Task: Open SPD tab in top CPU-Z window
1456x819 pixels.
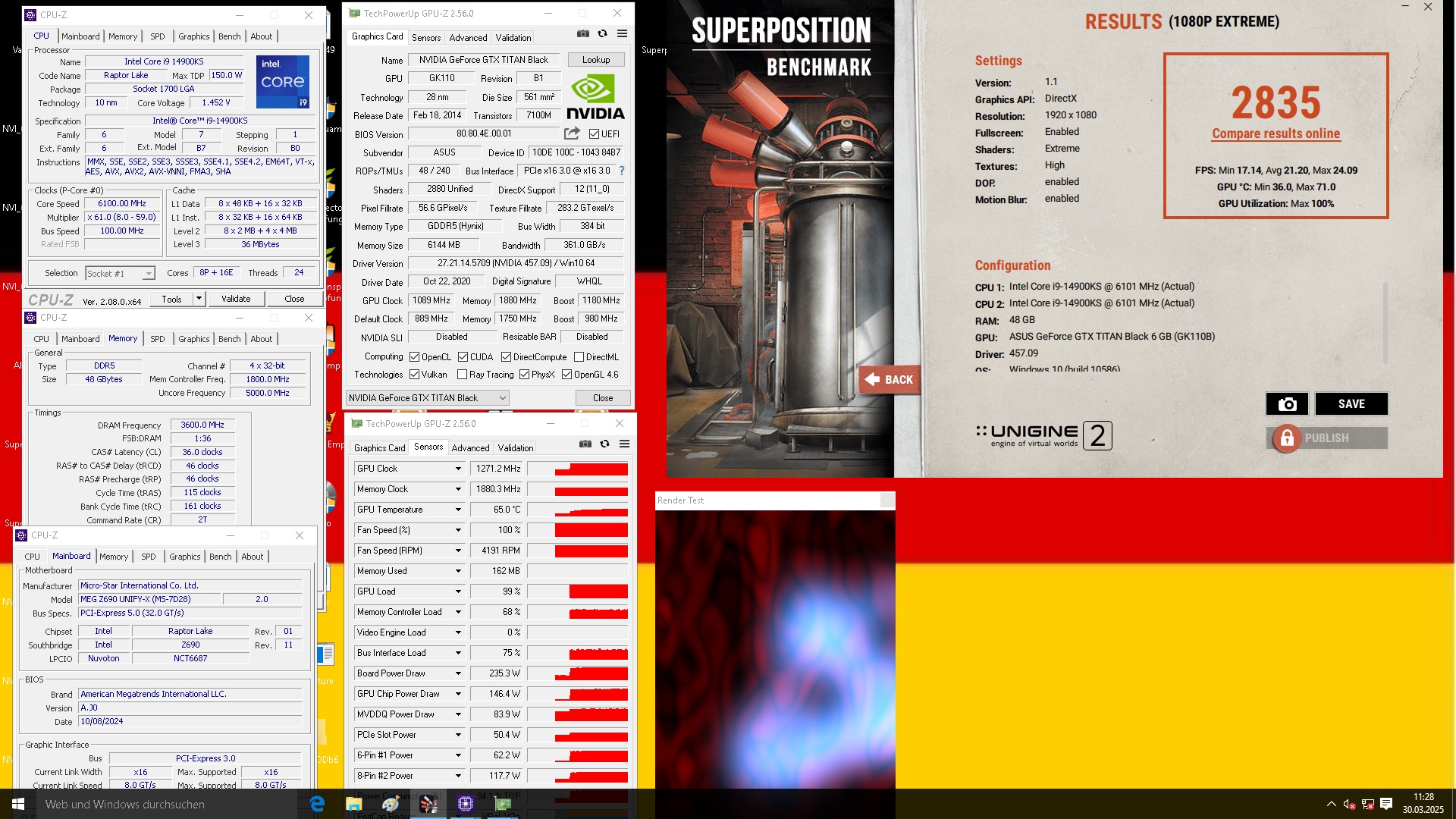Action: pos(157,36)
